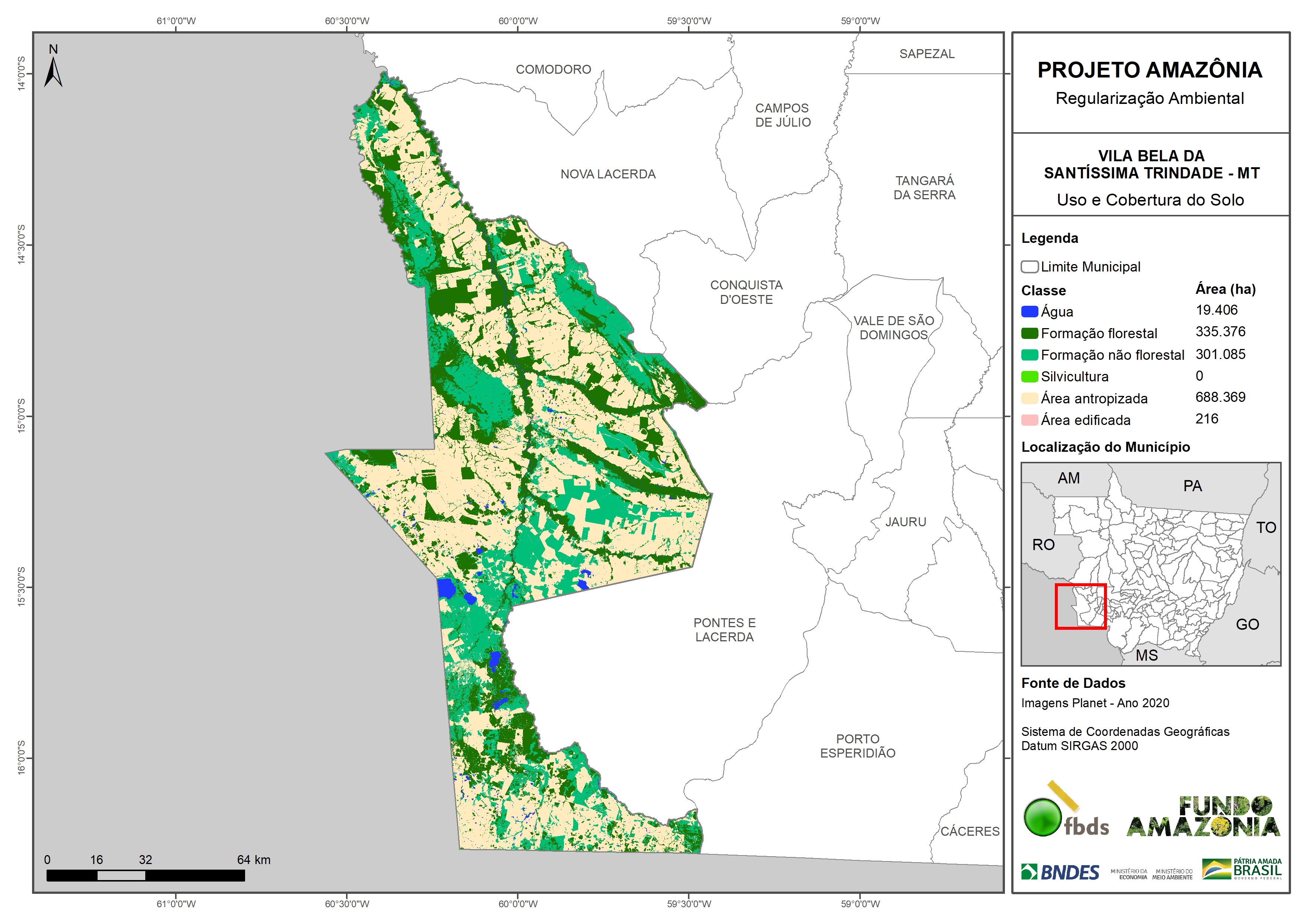
Task: Click the Ministério da Economia logo
Action: (1129, 874)
